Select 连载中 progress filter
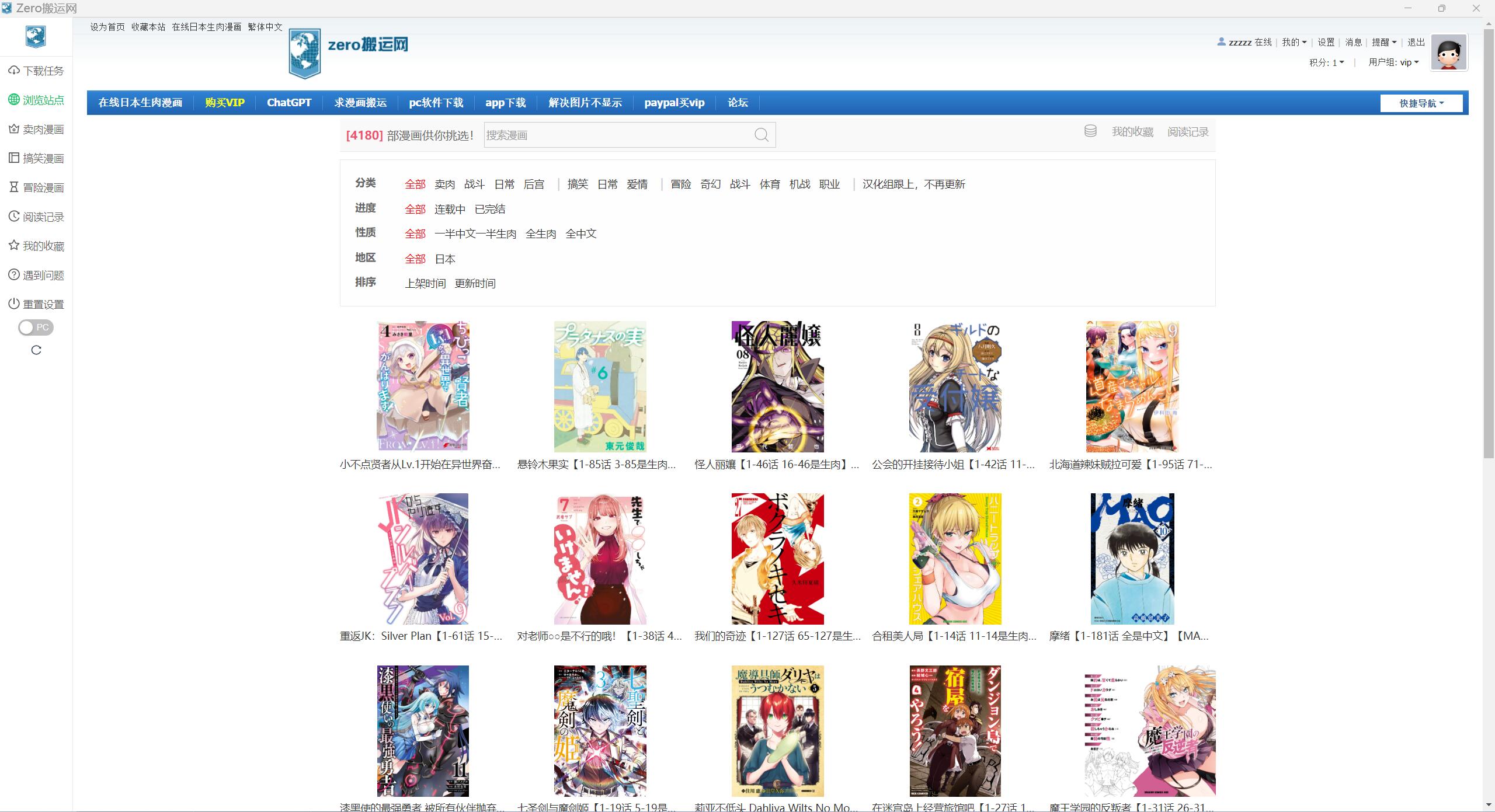1495x812 pixels. point(449,209)
